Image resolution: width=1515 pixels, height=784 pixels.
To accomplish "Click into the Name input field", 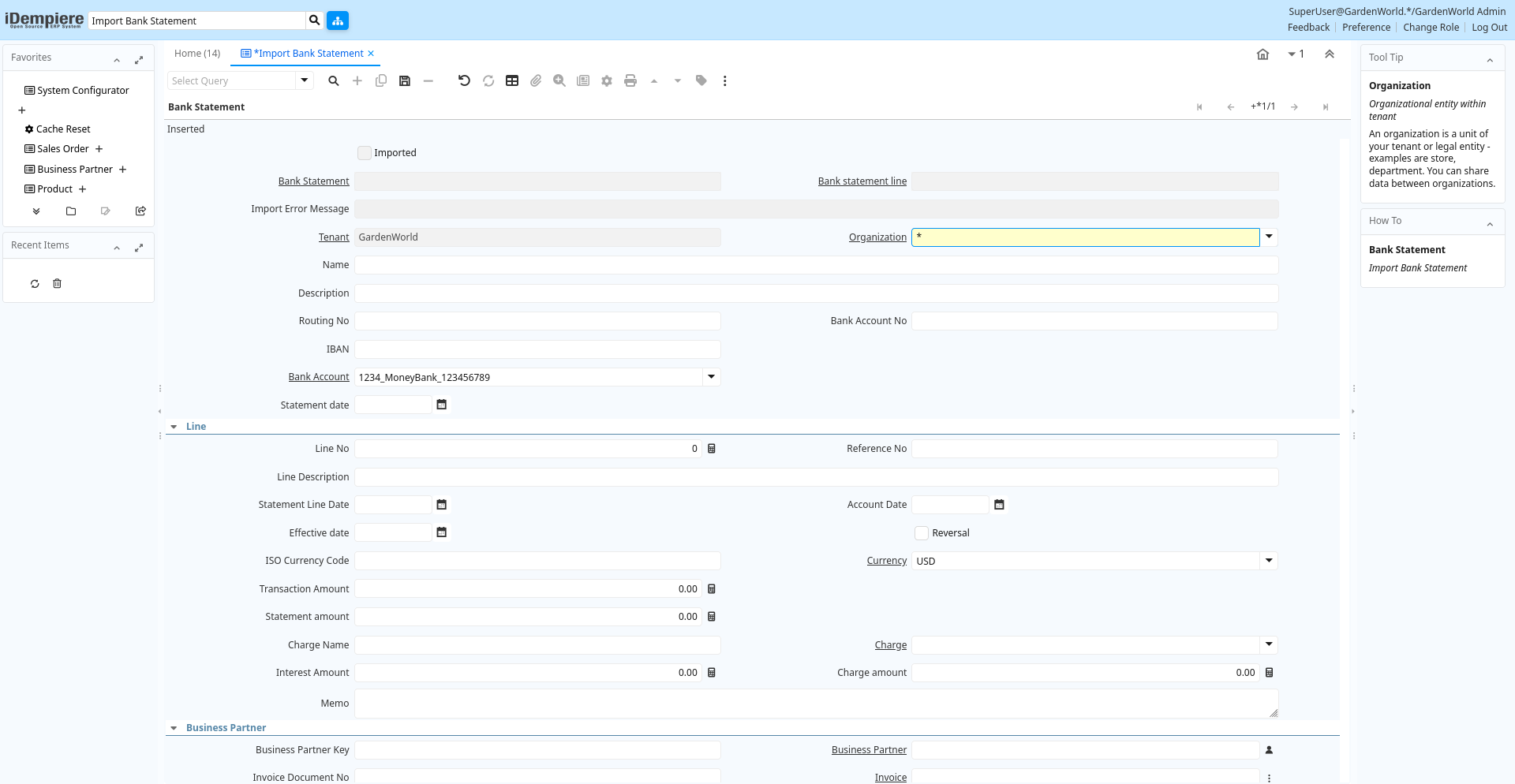I will click(816, 265).
